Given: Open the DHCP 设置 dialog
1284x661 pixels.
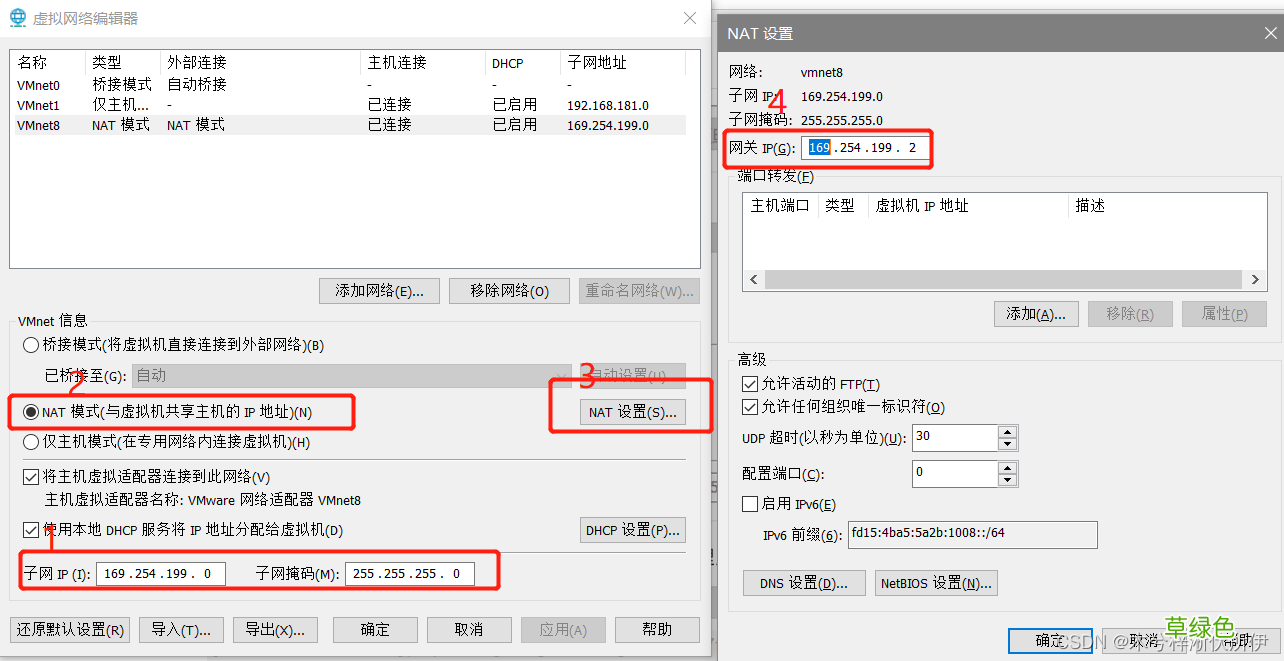Looking at the screenshot, I should point(632,529).
